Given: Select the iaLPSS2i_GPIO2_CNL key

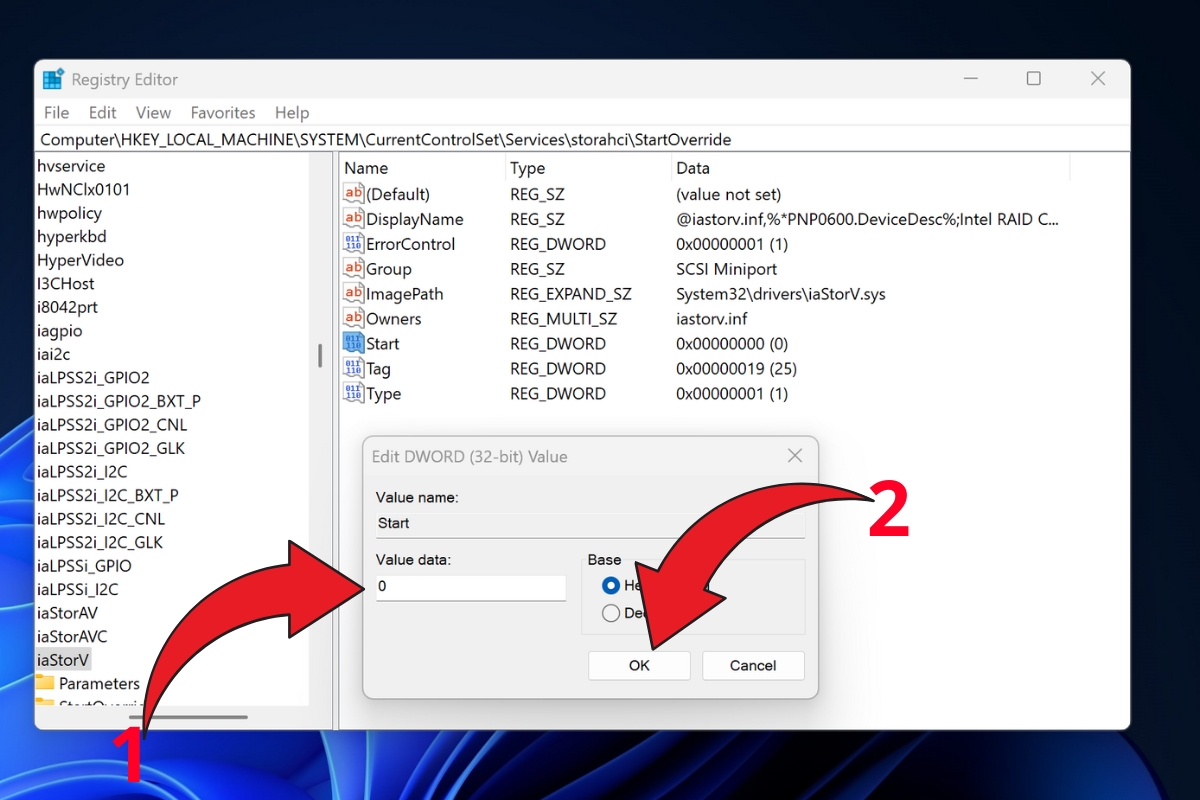Looking at the screenshot, I should [111, 424].
